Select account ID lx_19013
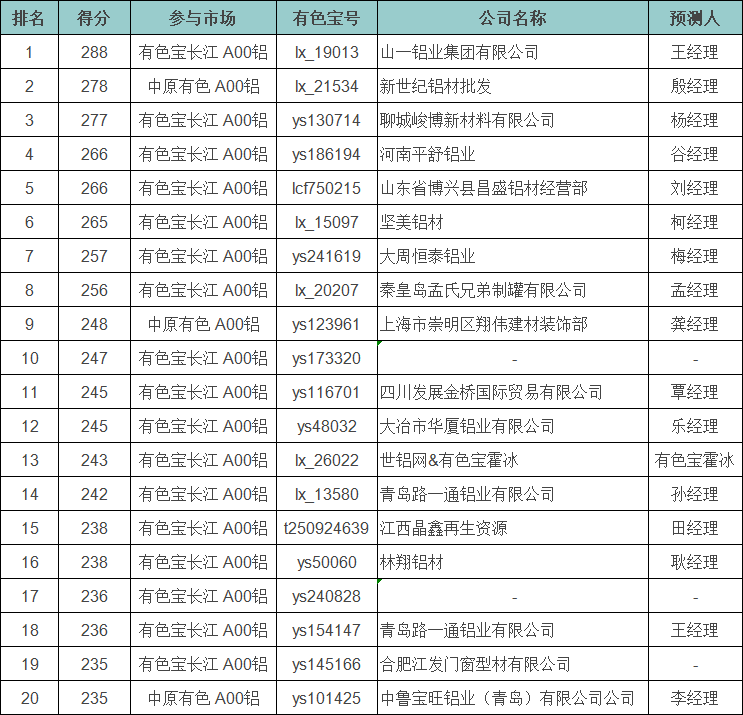 pyautogui.click(x=326, y=52)
